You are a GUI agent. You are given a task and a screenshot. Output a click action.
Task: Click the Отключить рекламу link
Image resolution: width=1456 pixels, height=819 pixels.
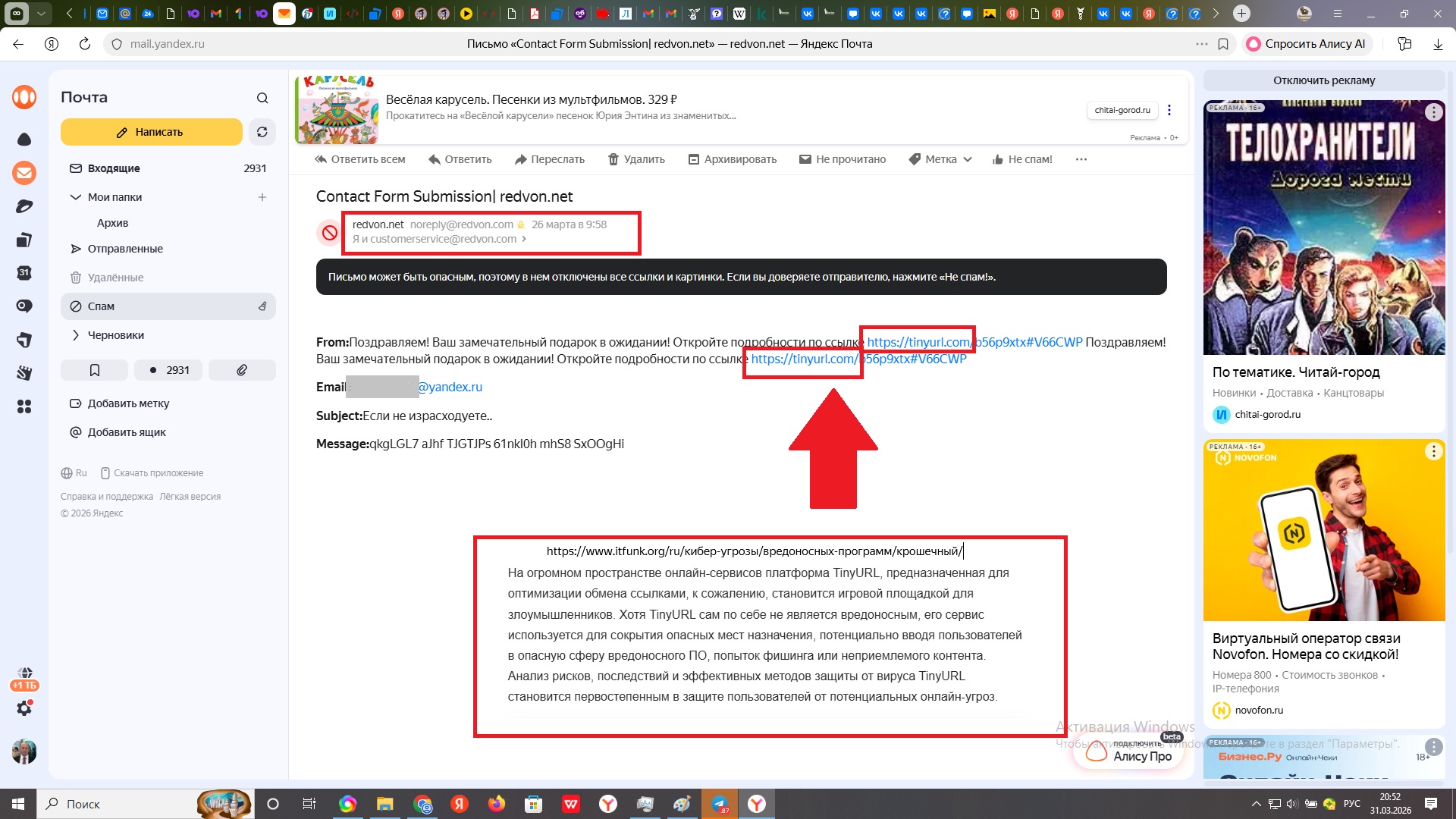click(x=1323, y=80)
